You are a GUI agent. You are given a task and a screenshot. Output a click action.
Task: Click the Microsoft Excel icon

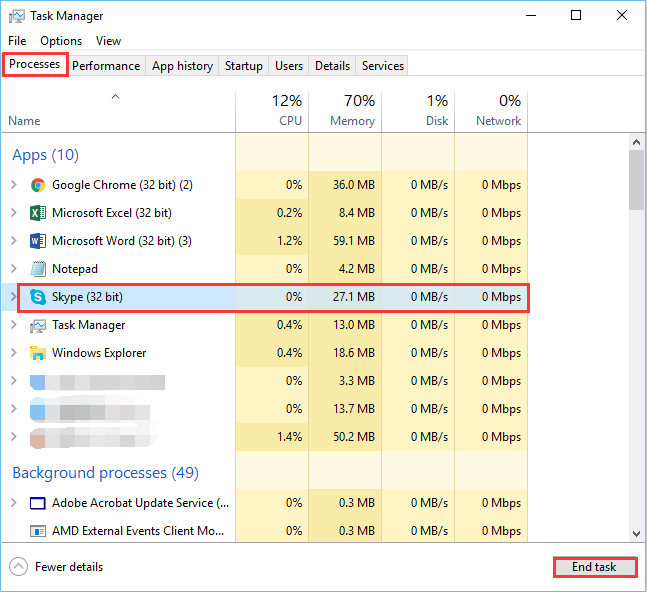38,213
